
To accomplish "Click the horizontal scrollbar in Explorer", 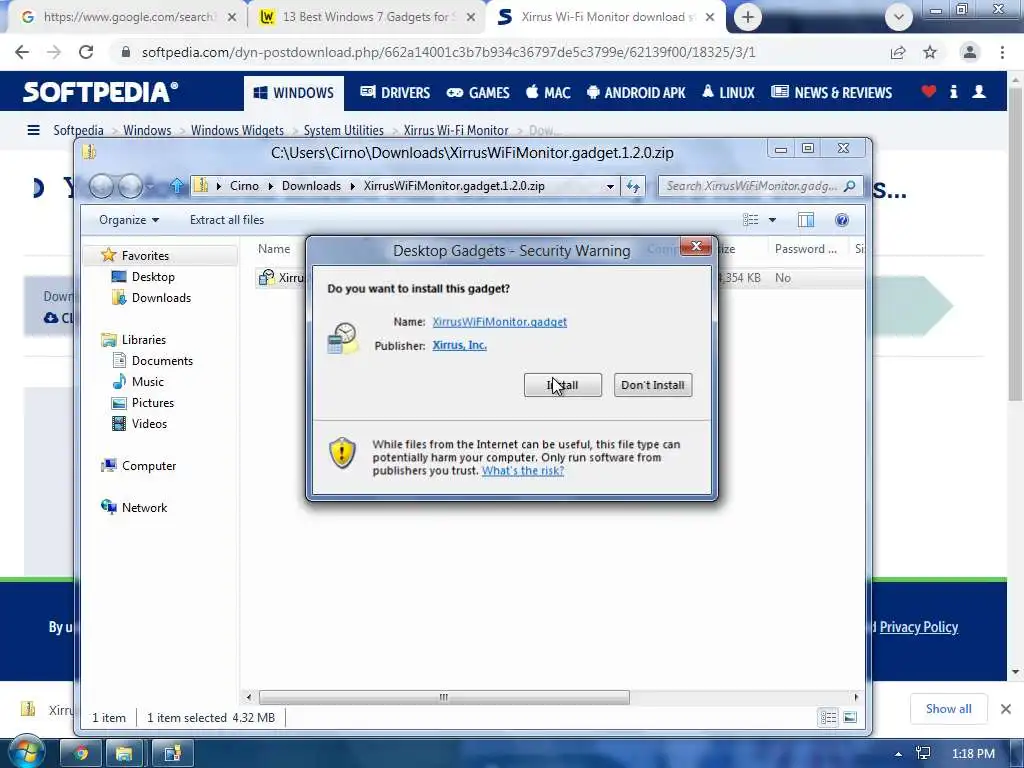I will tap(444, 697).
